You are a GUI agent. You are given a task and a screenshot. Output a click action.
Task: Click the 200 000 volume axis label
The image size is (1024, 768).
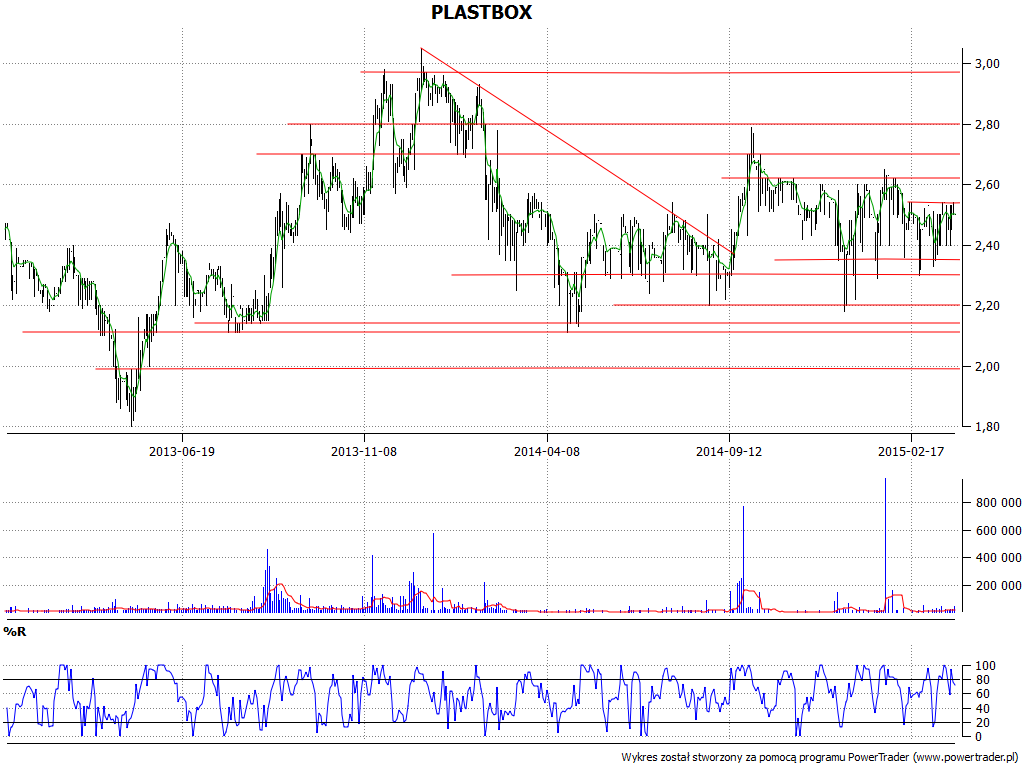pos(998,586)
